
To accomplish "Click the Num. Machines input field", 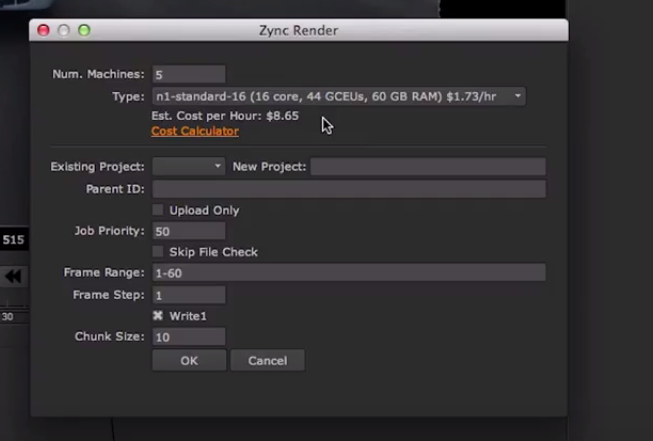I will 189,75.
